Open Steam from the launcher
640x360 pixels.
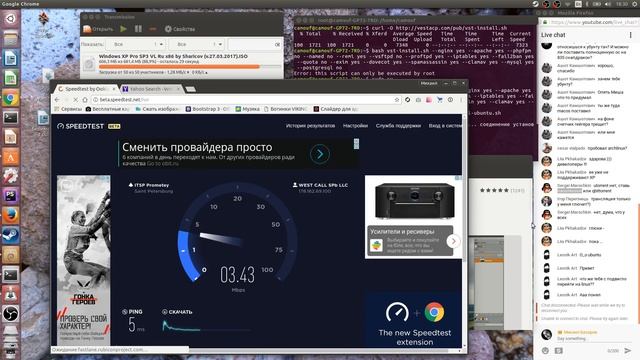coord(10,235)
